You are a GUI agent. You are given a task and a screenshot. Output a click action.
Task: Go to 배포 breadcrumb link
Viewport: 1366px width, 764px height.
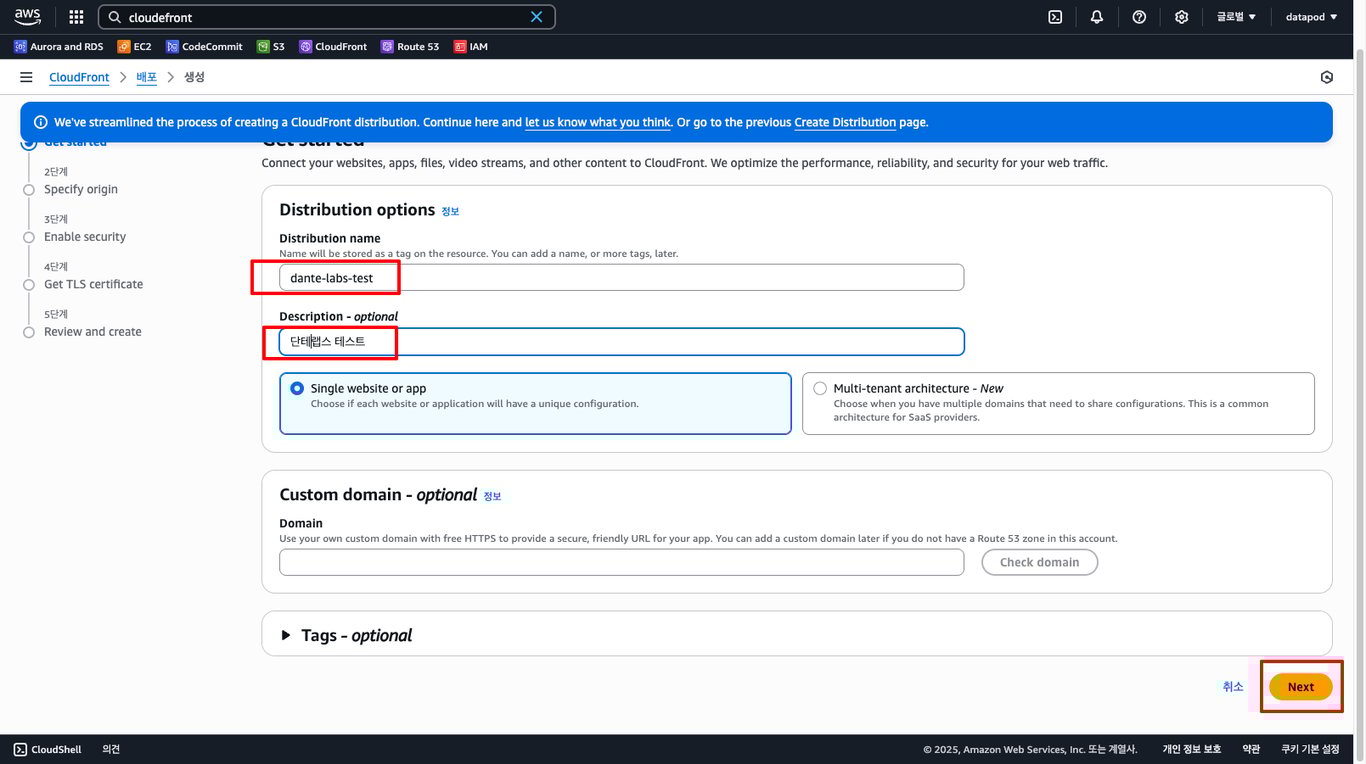click(146, 77)
